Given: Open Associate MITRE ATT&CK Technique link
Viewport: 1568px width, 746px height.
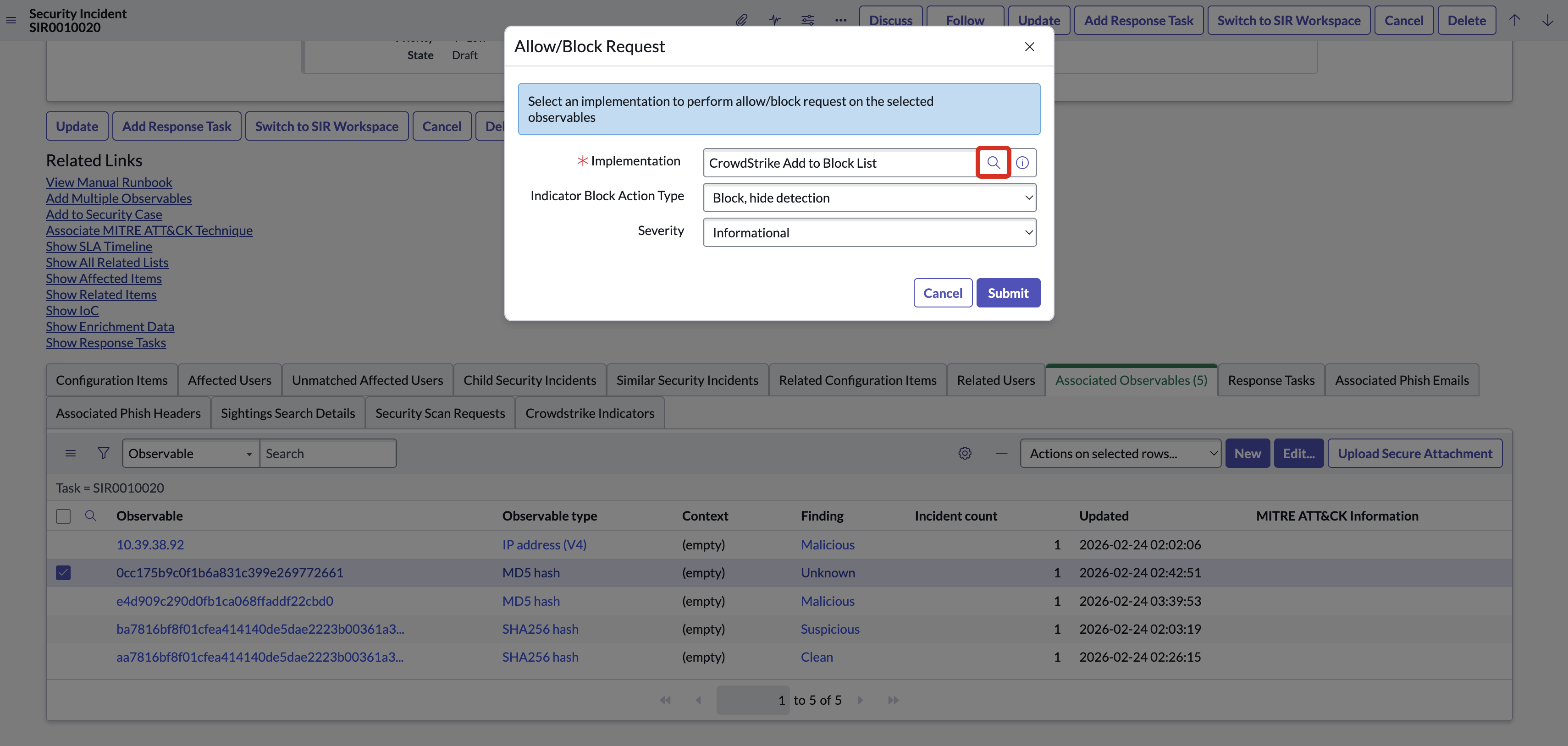Looking at the screenshot, I should [149, 230].
